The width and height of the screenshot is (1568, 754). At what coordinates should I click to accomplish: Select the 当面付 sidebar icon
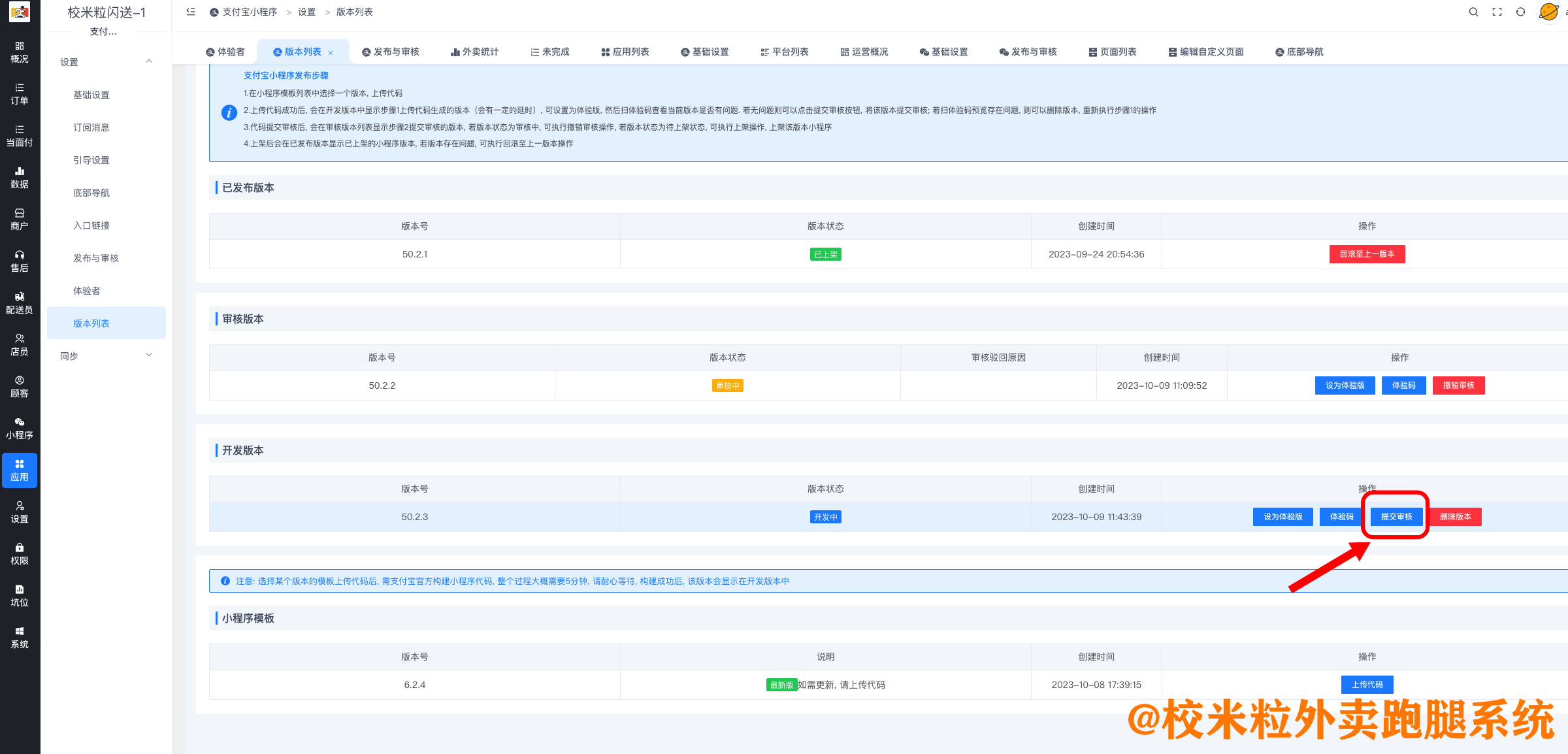(20, 135)
